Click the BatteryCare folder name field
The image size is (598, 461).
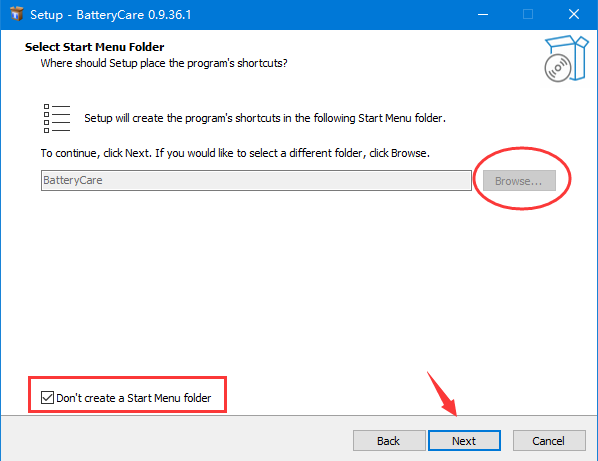click(256, 180)
